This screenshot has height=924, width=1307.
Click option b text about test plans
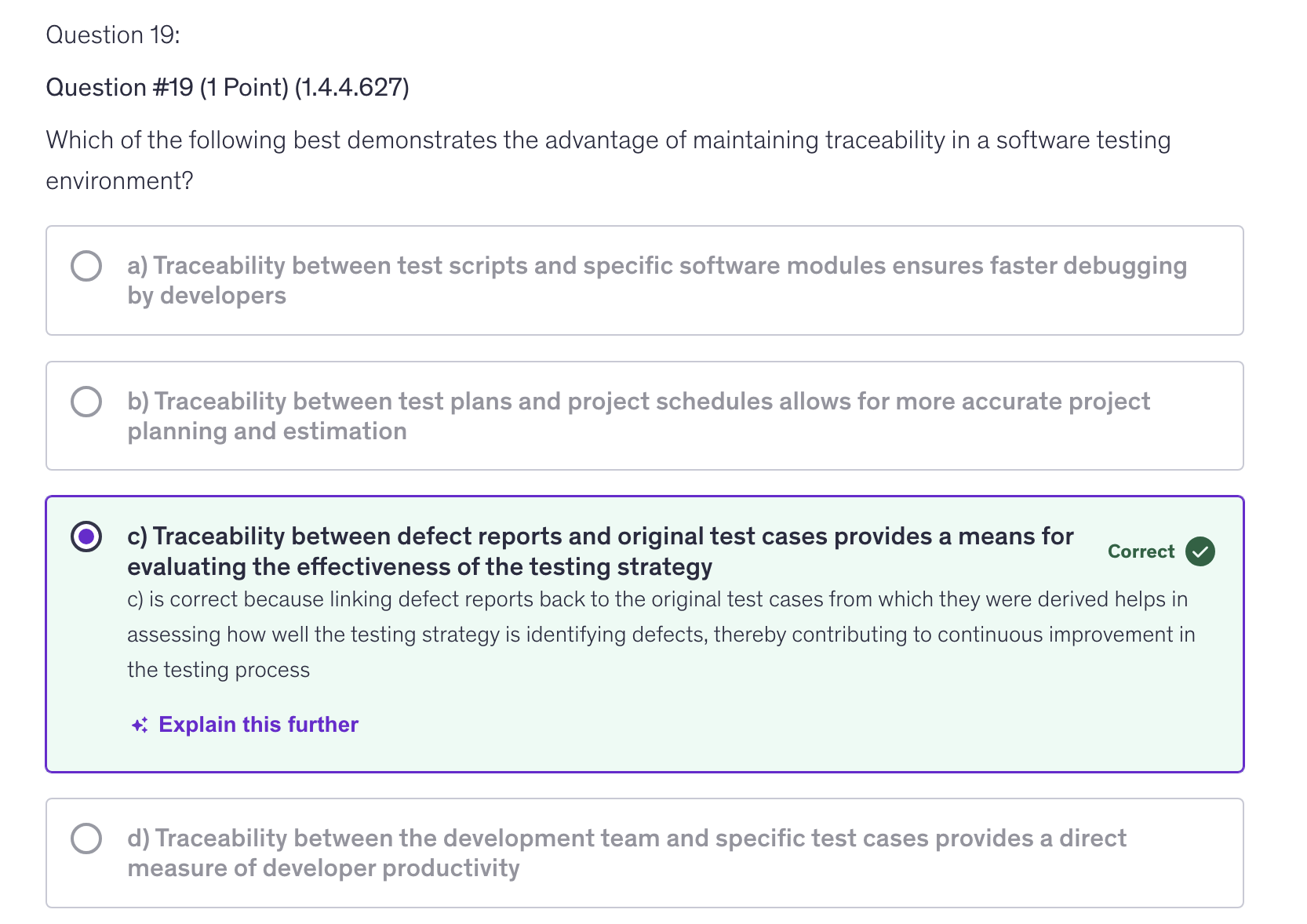[638, 416]
